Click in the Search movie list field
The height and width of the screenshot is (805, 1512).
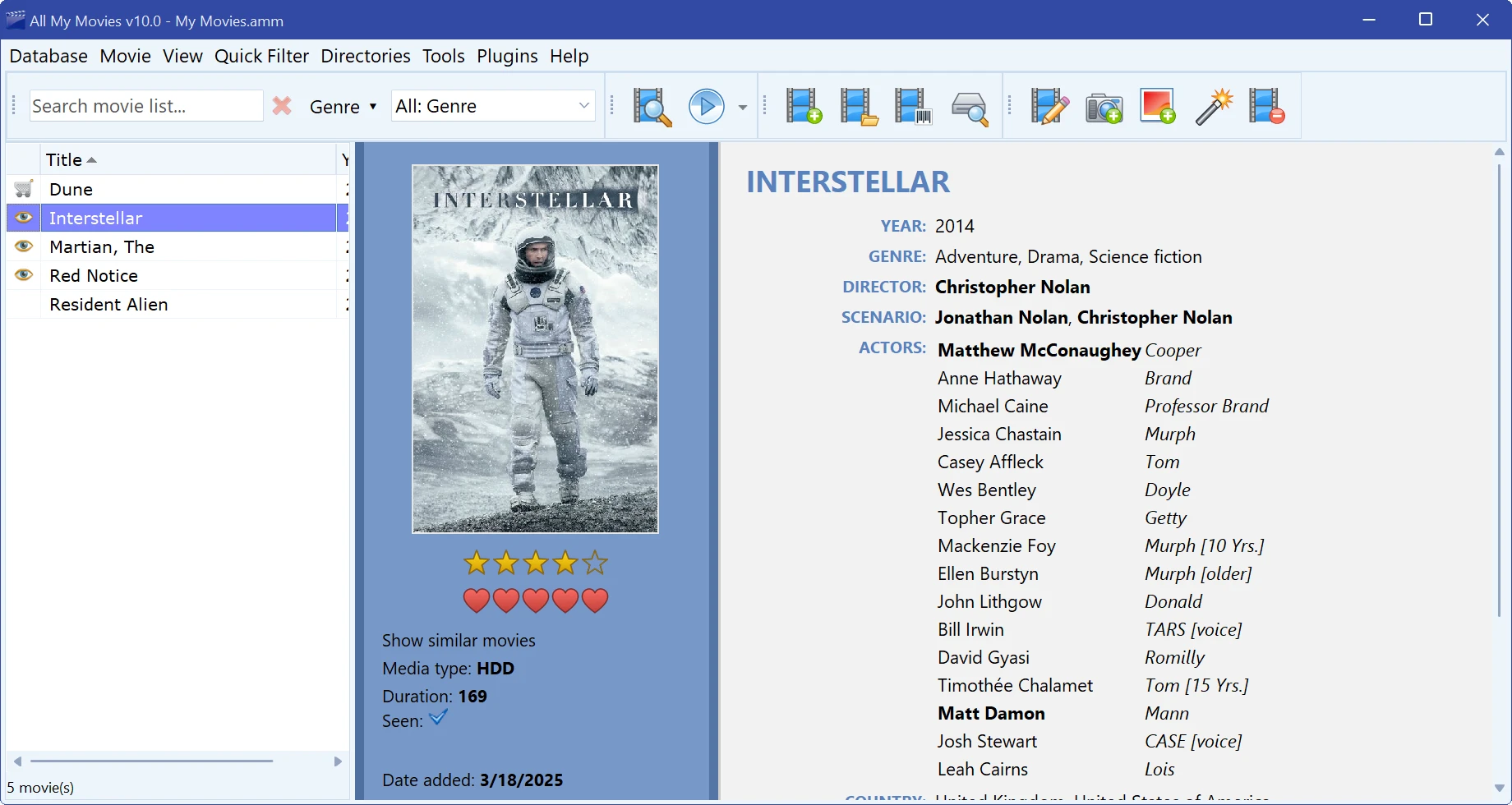coord(146,106)
